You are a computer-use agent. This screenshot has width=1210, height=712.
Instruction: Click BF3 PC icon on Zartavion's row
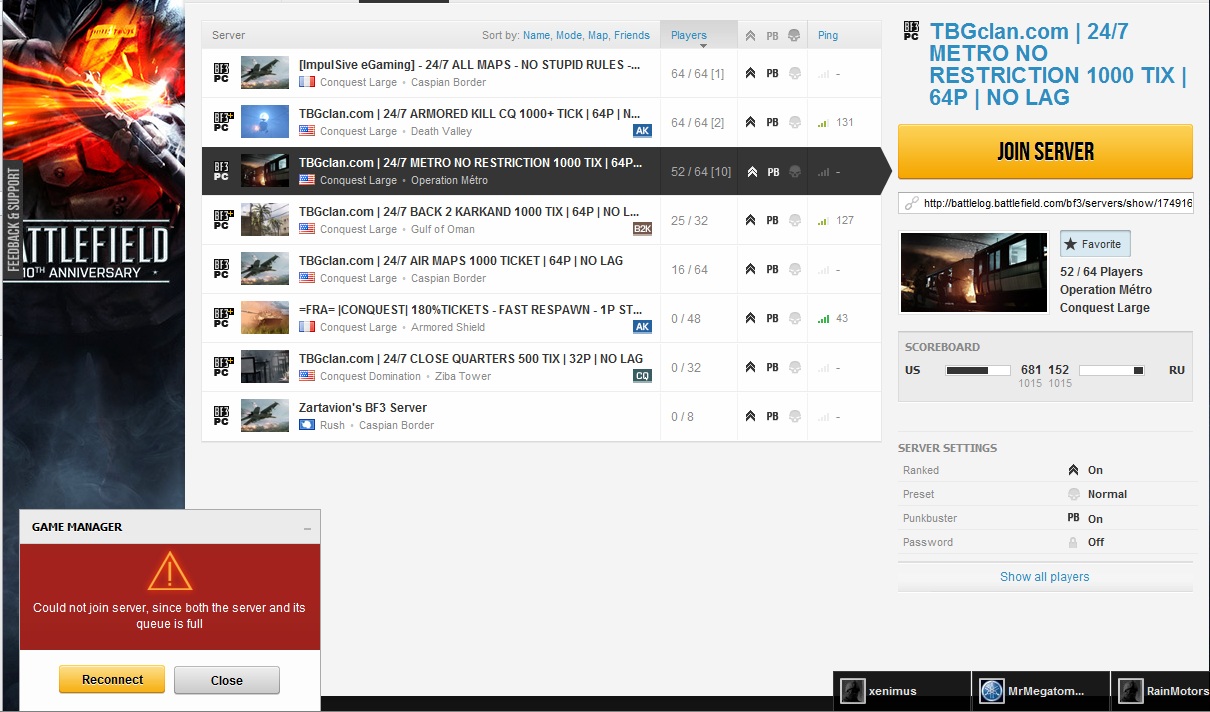pyautogui.click(x=222, y=416)
